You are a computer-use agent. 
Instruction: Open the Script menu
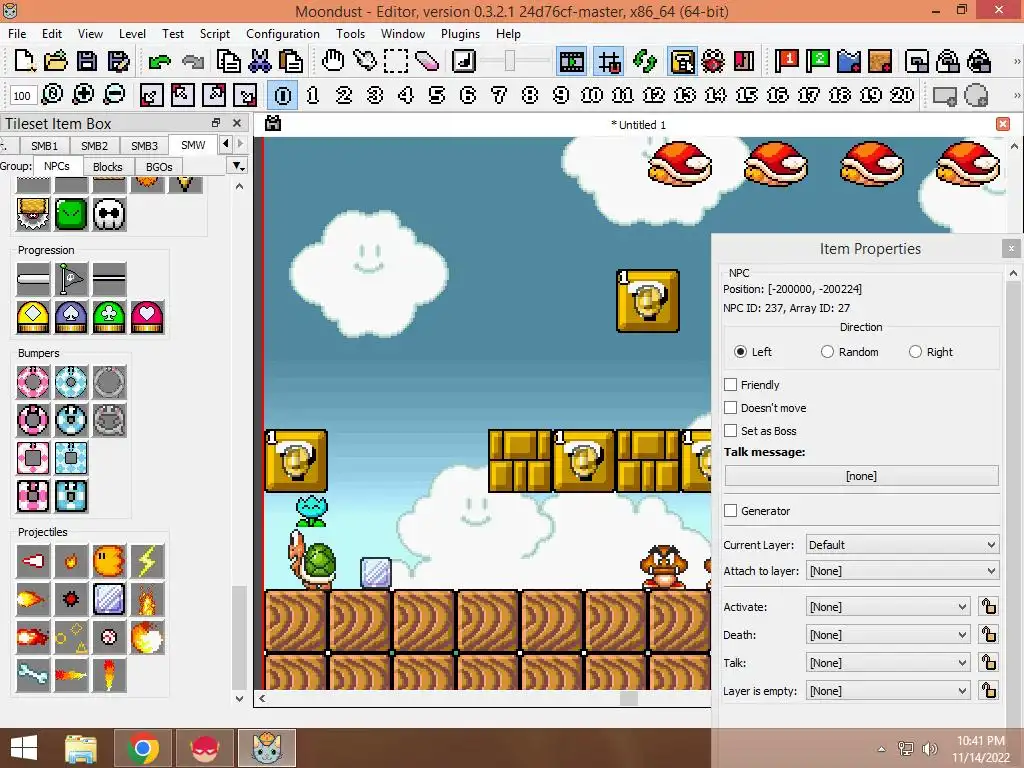[x=214, y=33]
